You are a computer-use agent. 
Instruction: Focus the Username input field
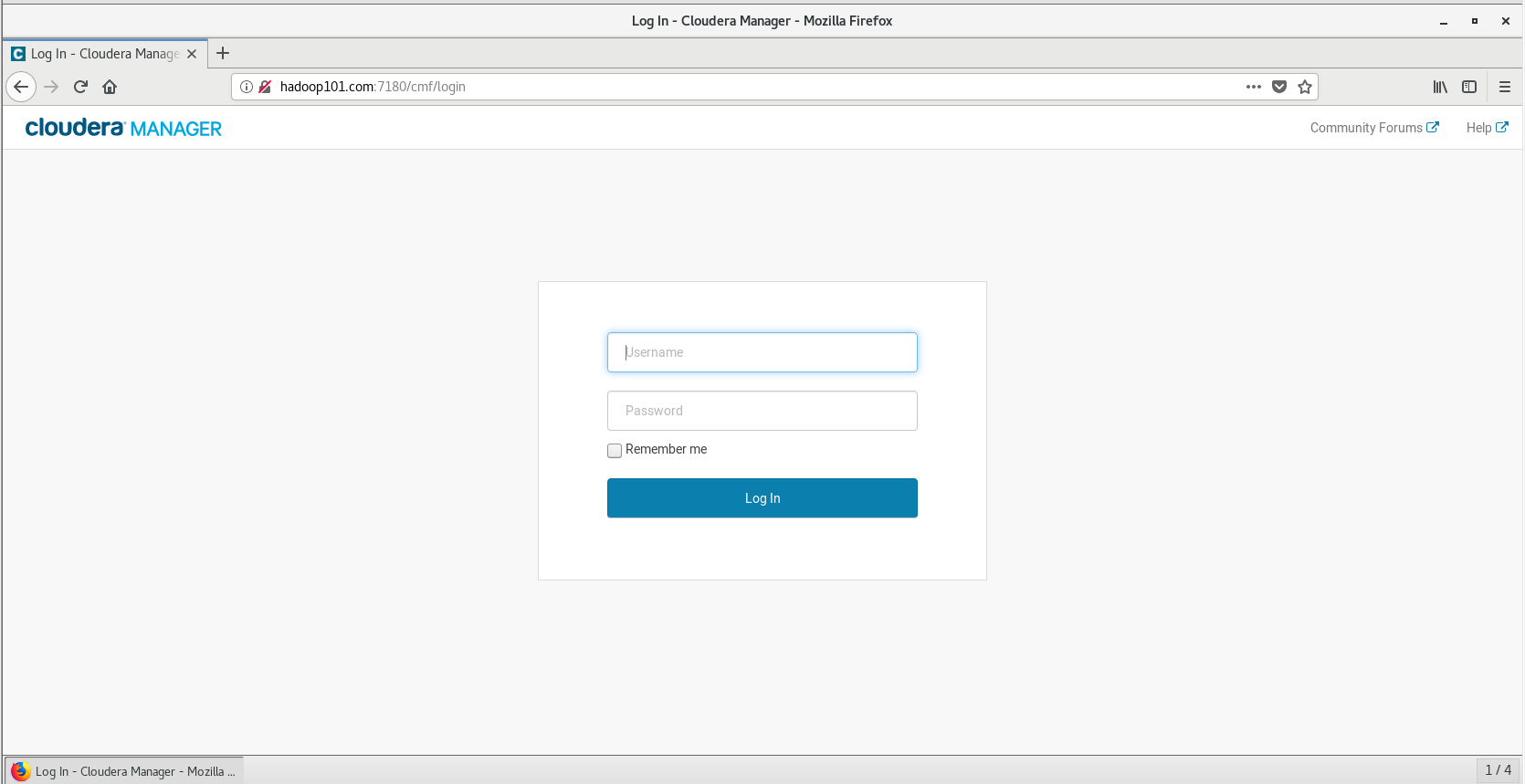(762, 352)
